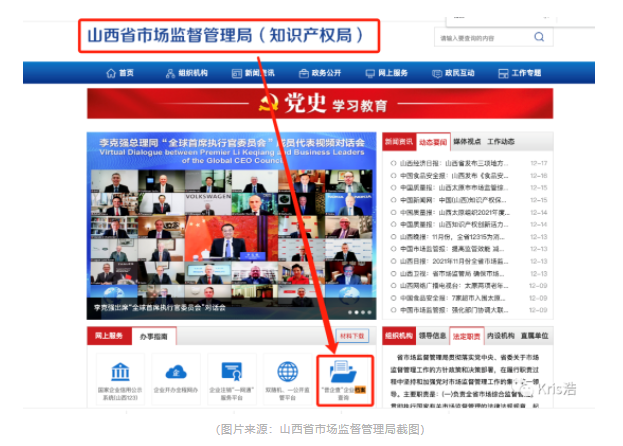
Task: Open 网上服务 in the navigation bar
Action: pyautogui.click(x=385, y=73)
